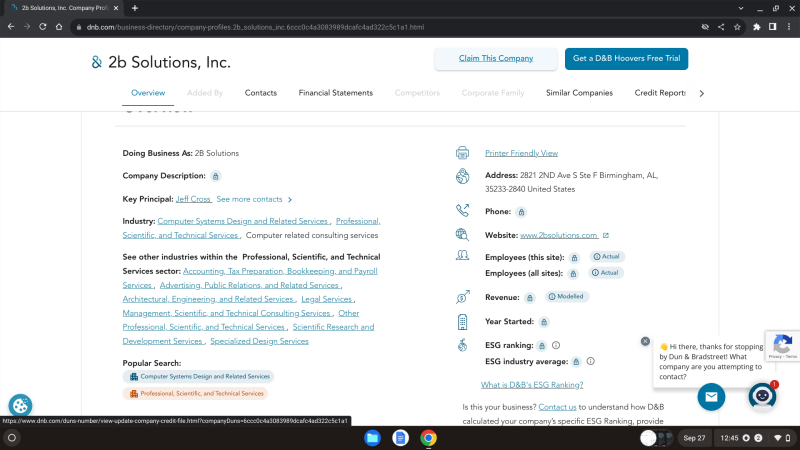Expand more tabs with right chevron
The image size is (800, 450).
[x=702, y=93]
